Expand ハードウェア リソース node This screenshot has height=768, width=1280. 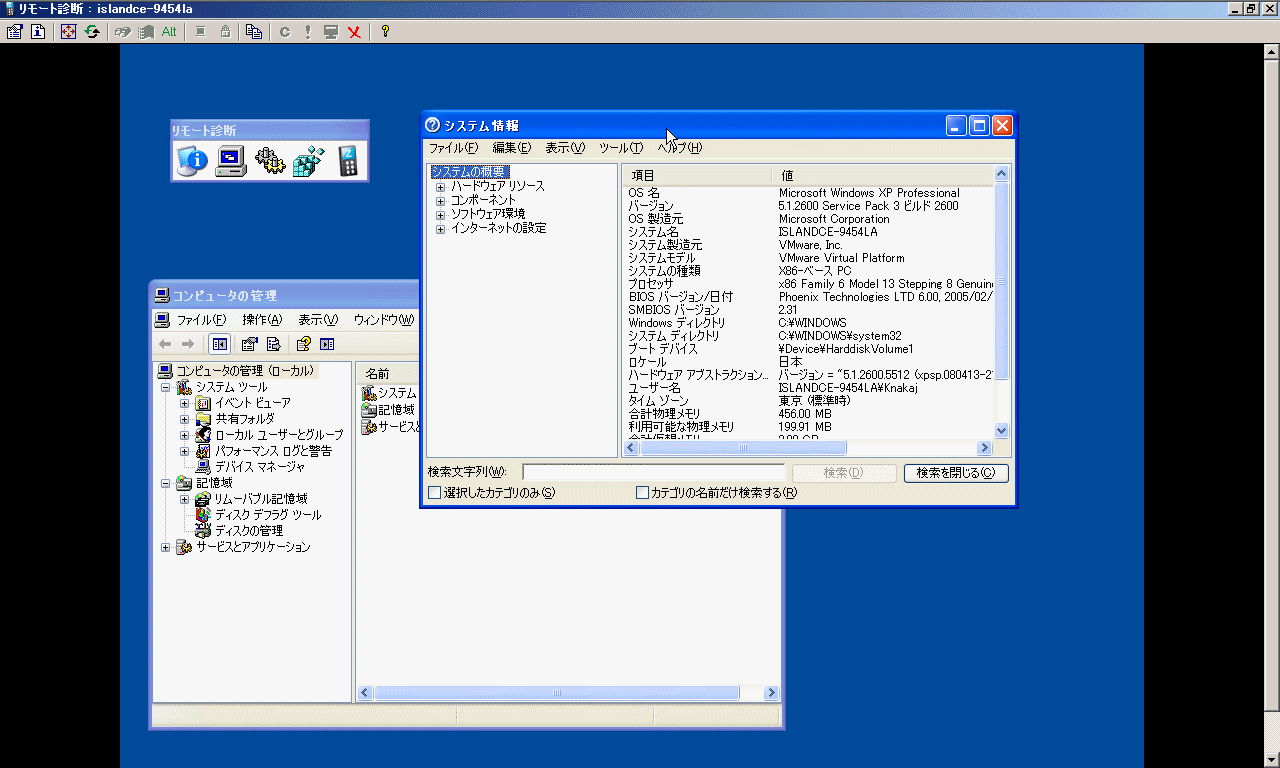click(440, 187)
